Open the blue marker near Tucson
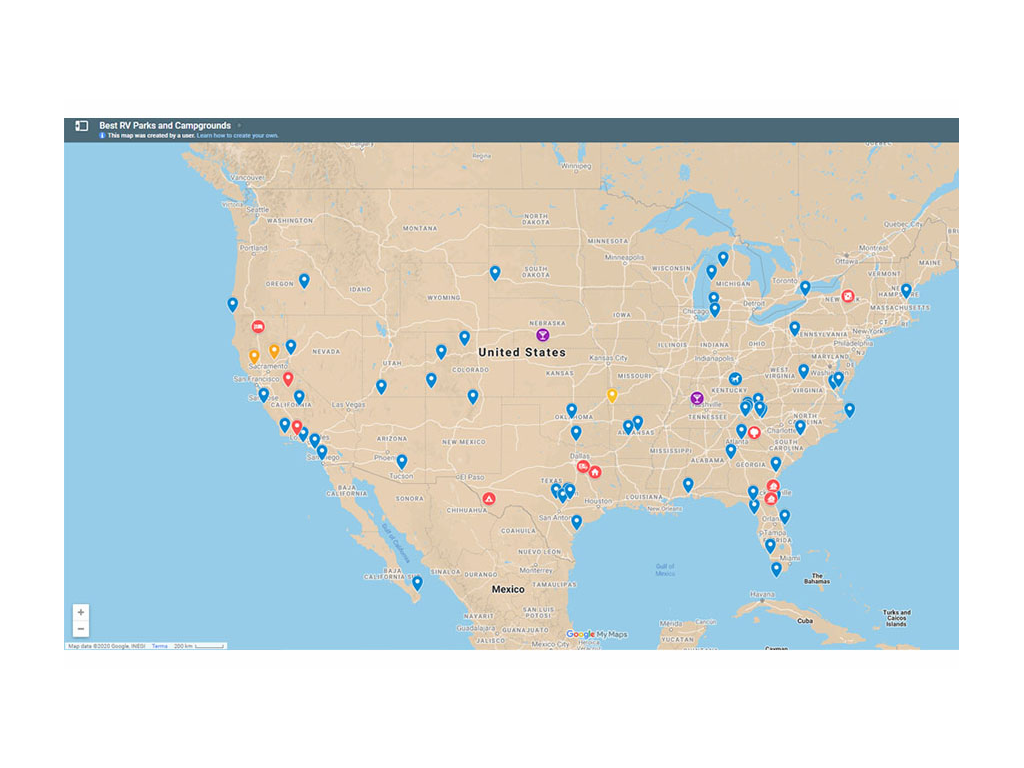The height and width of the screenshot is (768, 1024). tap(403, 460)
